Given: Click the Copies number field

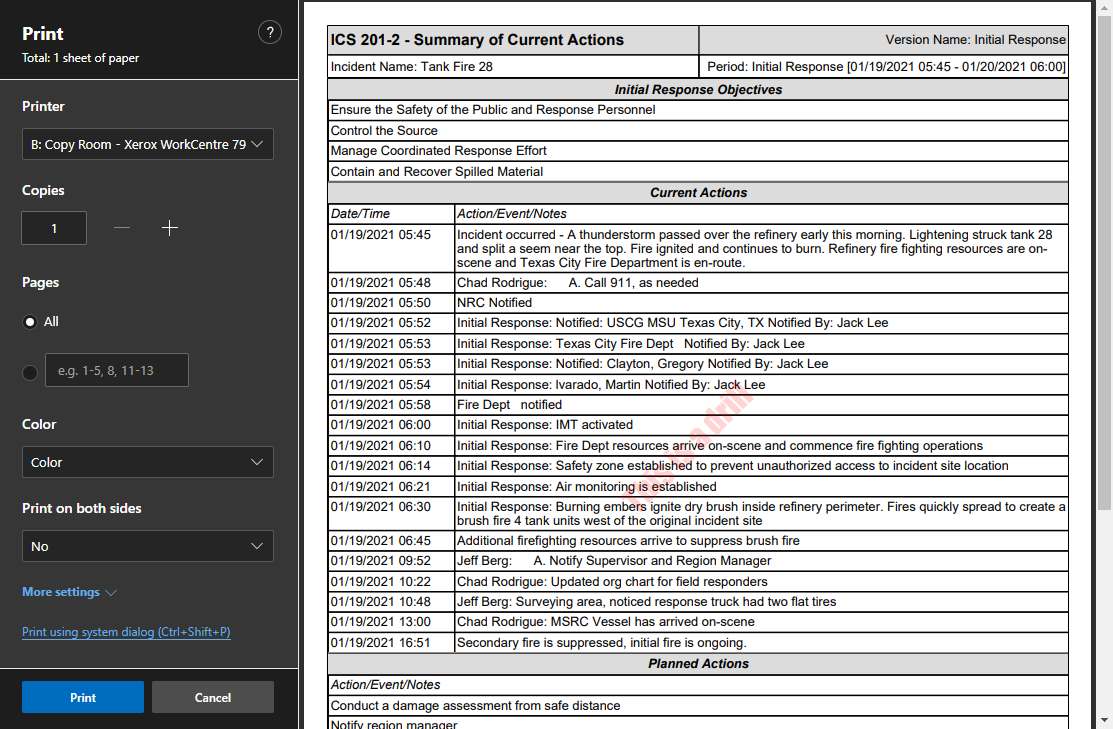Looking at the screenshot, I should pos(54,228).
